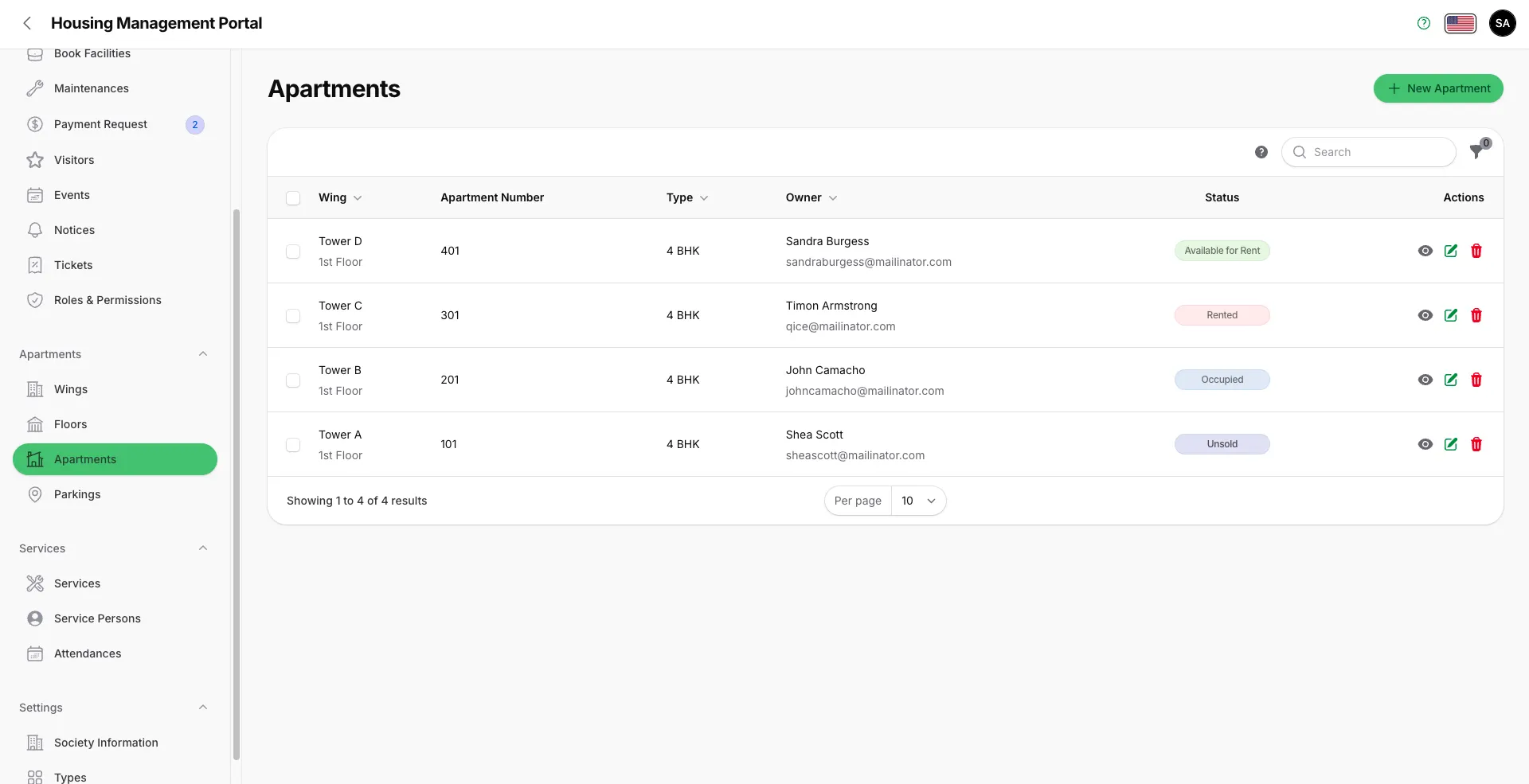
Task: Navigate to Payment Request menu item
Action: (x=100, y=124)
